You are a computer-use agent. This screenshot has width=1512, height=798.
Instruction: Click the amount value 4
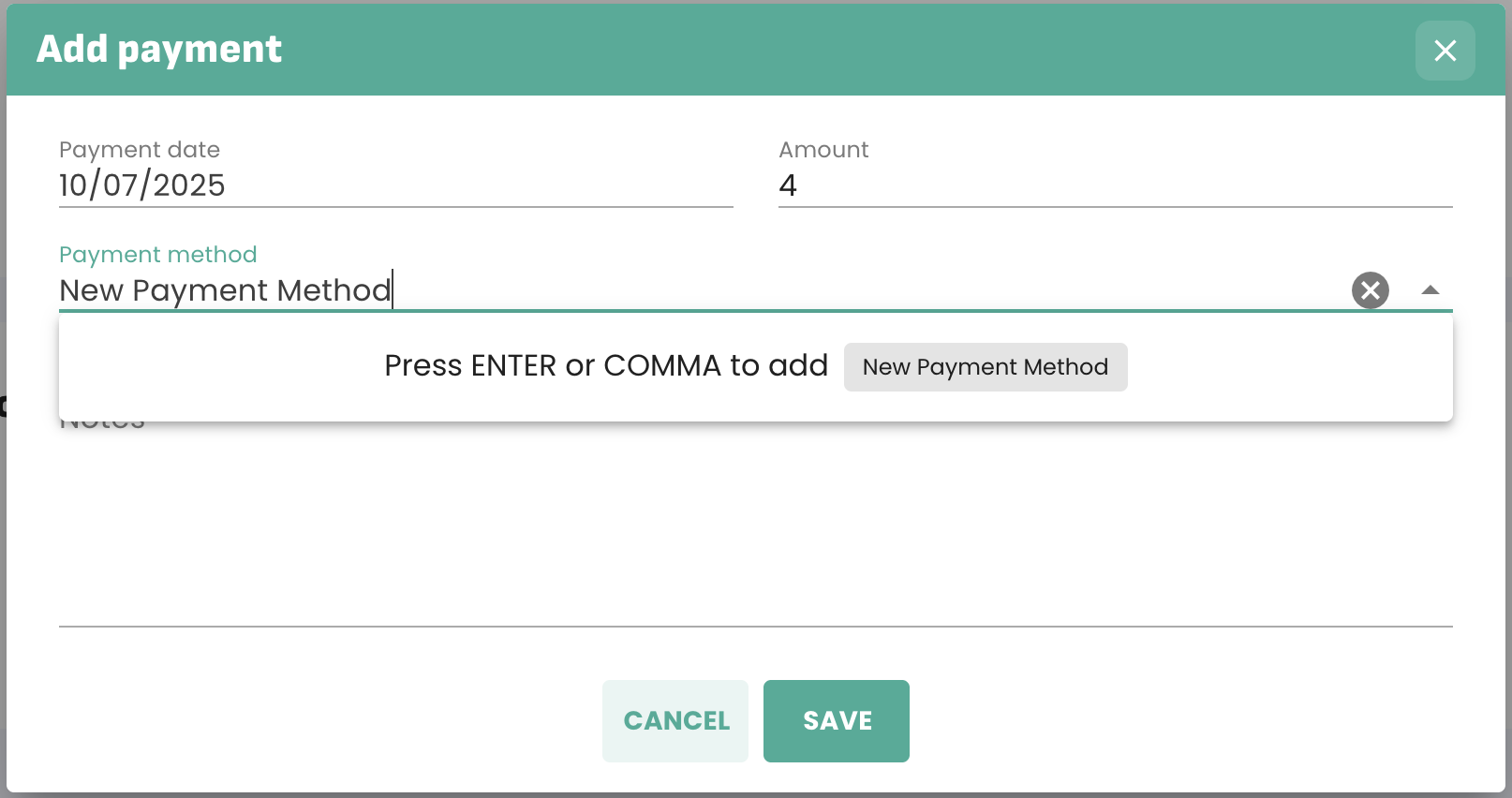coord(788,185)
